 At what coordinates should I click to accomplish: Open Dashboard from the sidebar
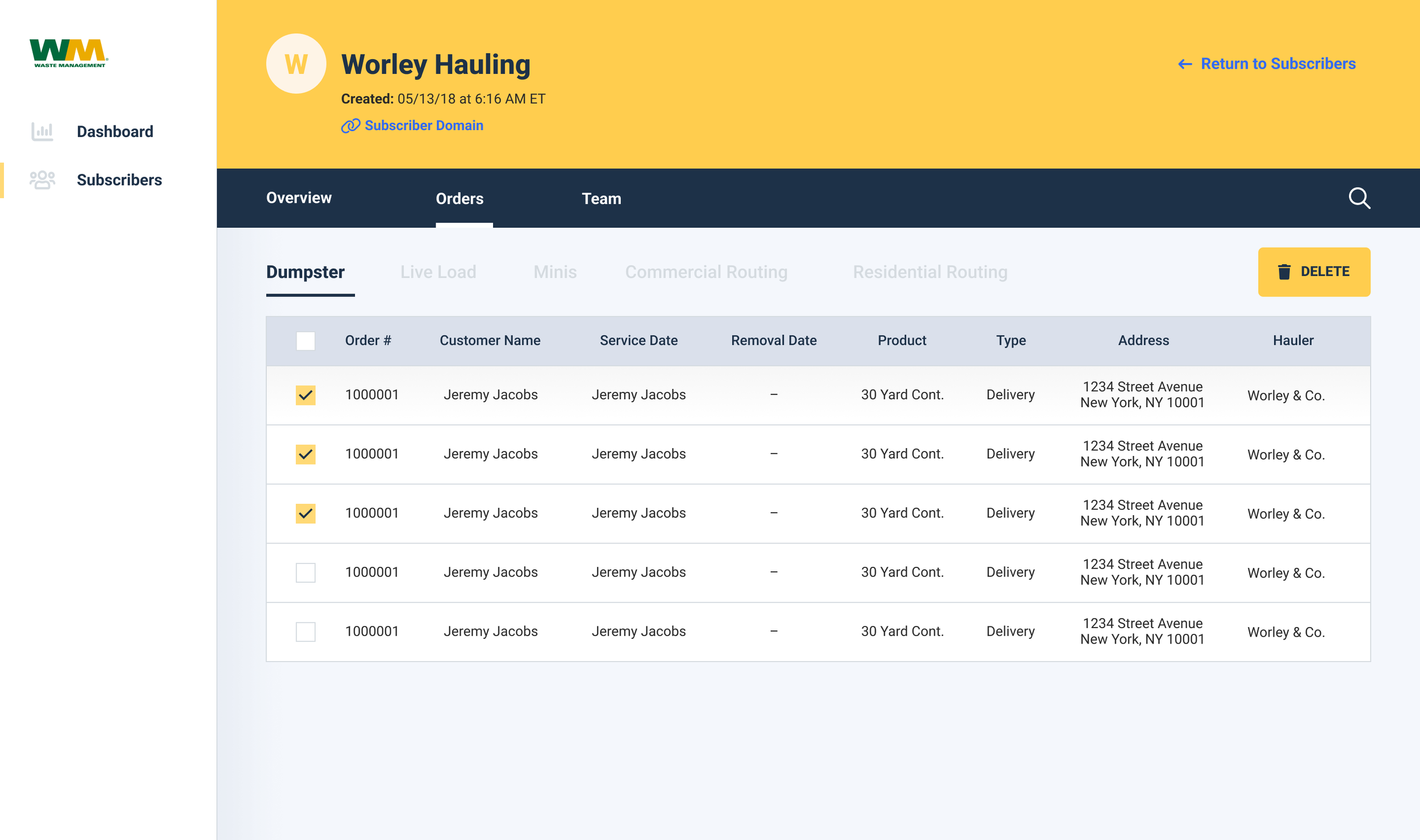point(115,132)
